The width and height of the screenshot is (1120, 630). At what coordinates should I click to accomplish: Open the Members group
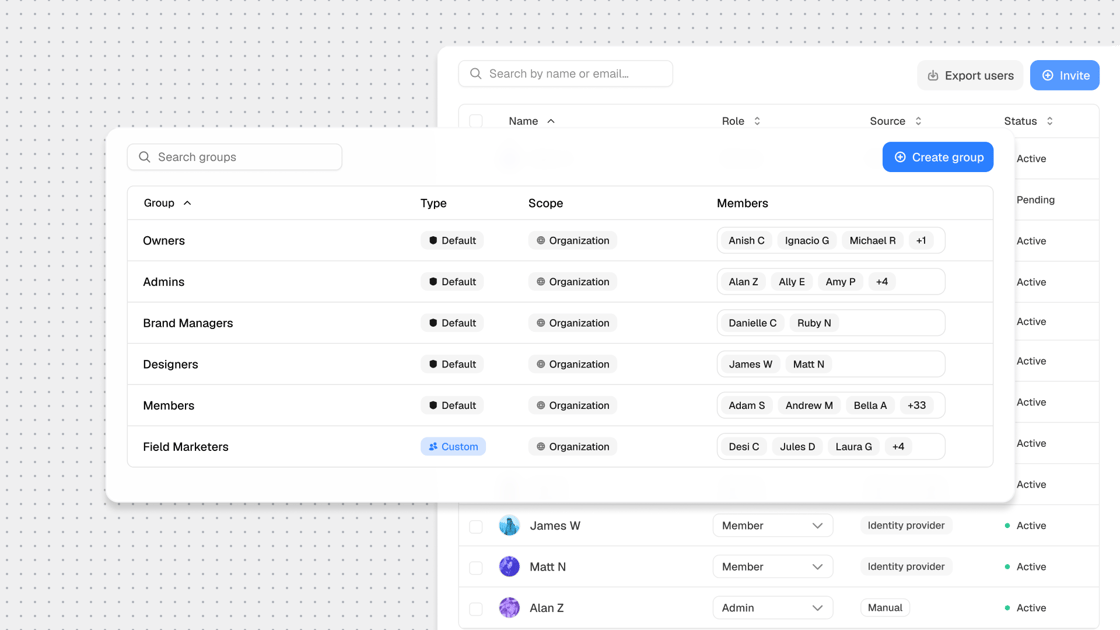coord(169,405)
